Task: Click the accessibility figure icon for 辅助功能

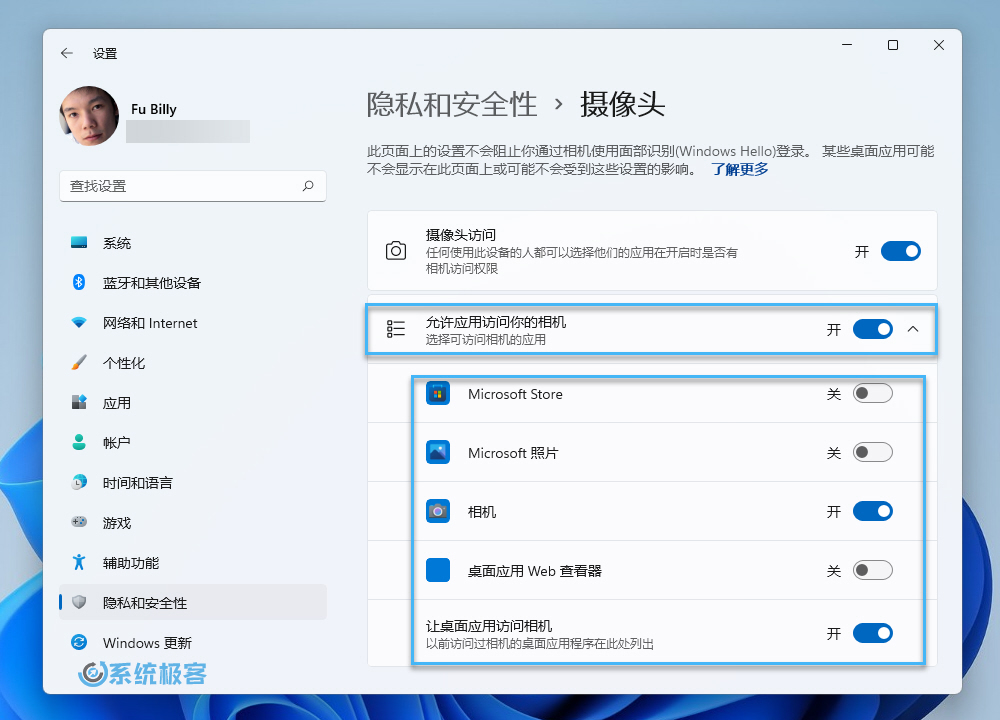Action: [79, 562]
